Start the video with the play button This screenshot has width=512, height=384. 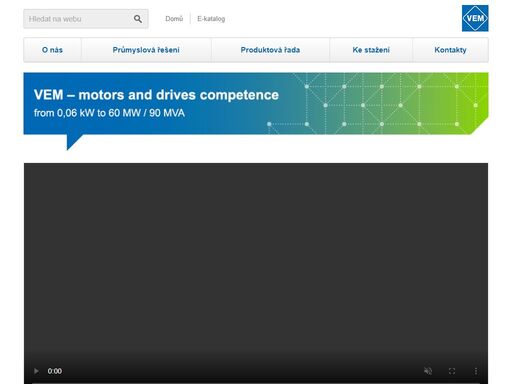[x=36, y=371]
